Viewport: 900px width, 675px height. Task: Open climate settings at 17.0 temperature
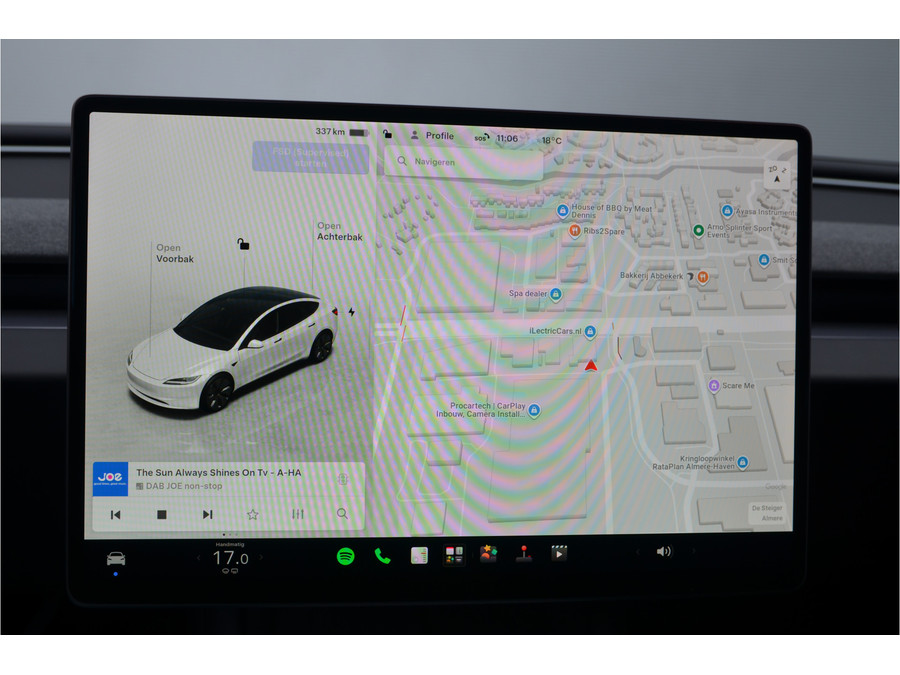point(230,558)
